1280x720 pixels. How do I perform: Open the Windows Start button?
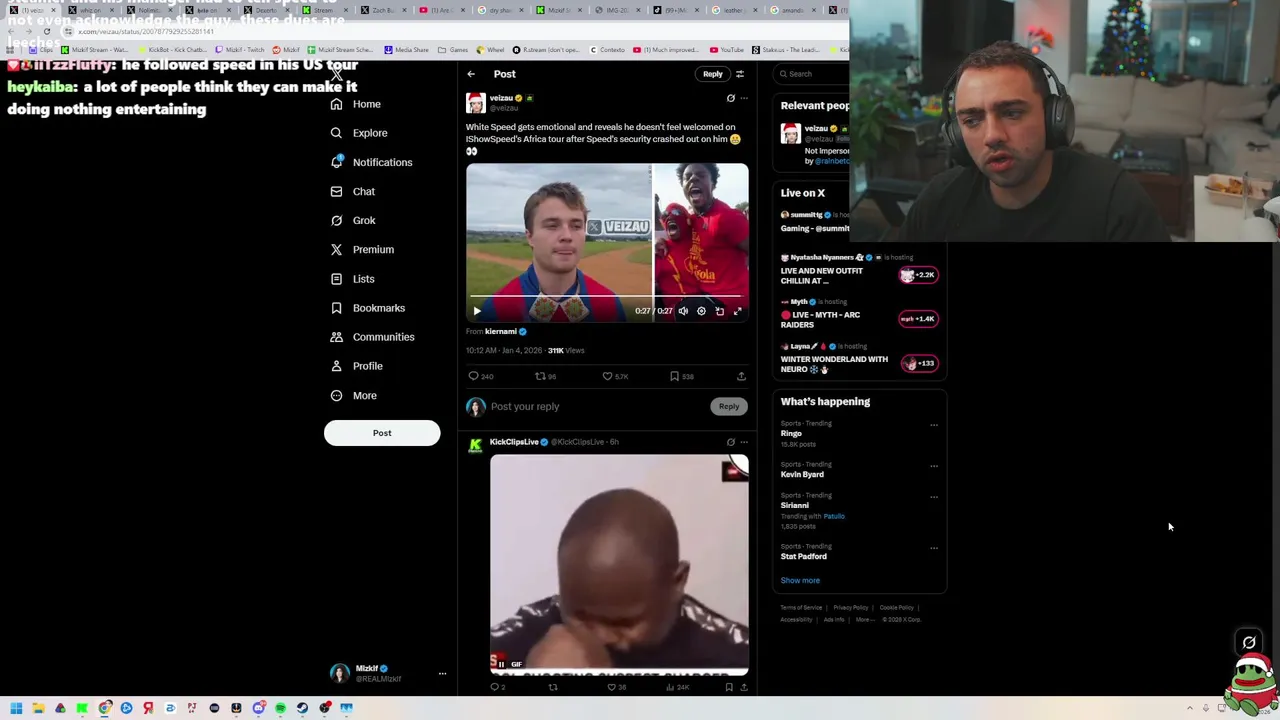[x=16, y=708]
